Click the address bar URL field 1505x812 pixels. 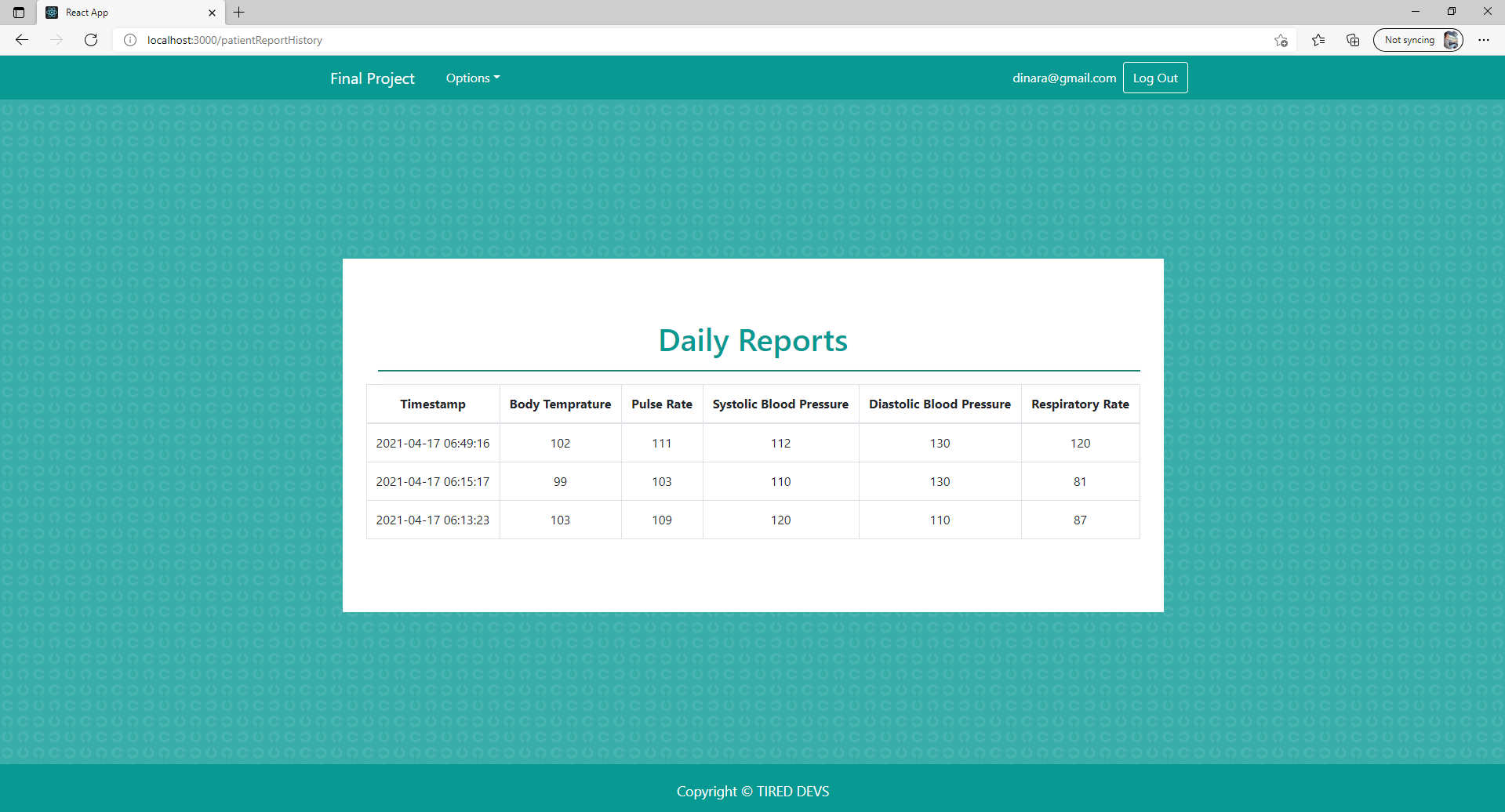pos(706,40)
